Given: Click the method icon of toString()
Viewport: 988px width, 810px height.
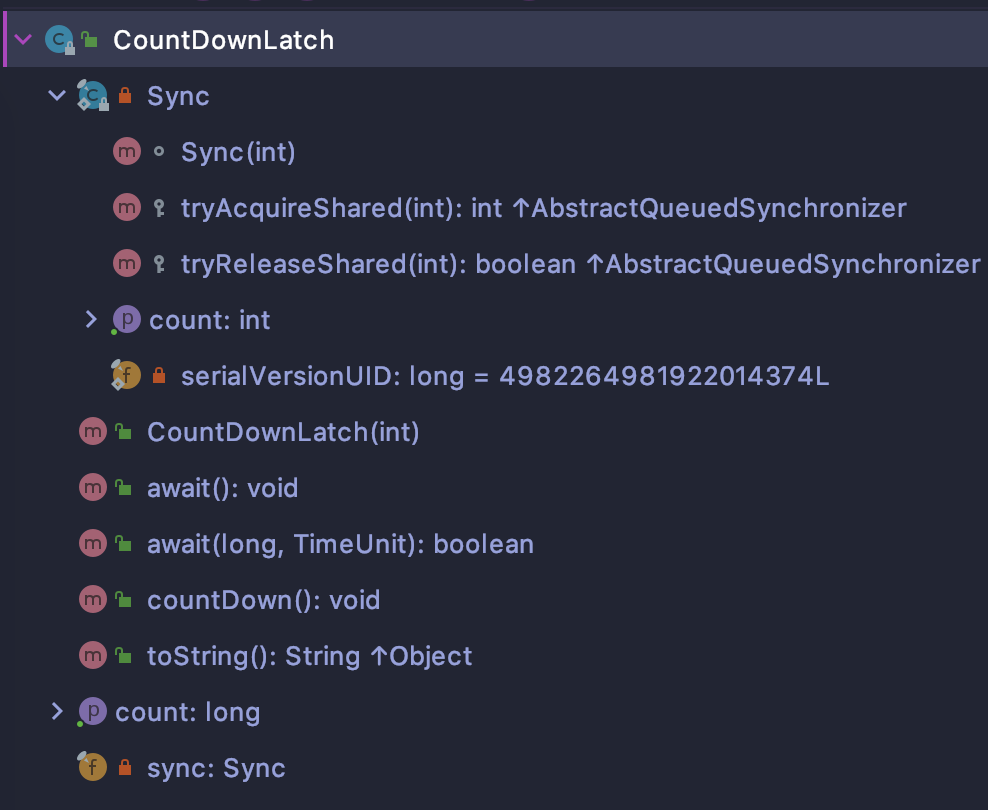Looking at the screenshot, I should point(93,656).
